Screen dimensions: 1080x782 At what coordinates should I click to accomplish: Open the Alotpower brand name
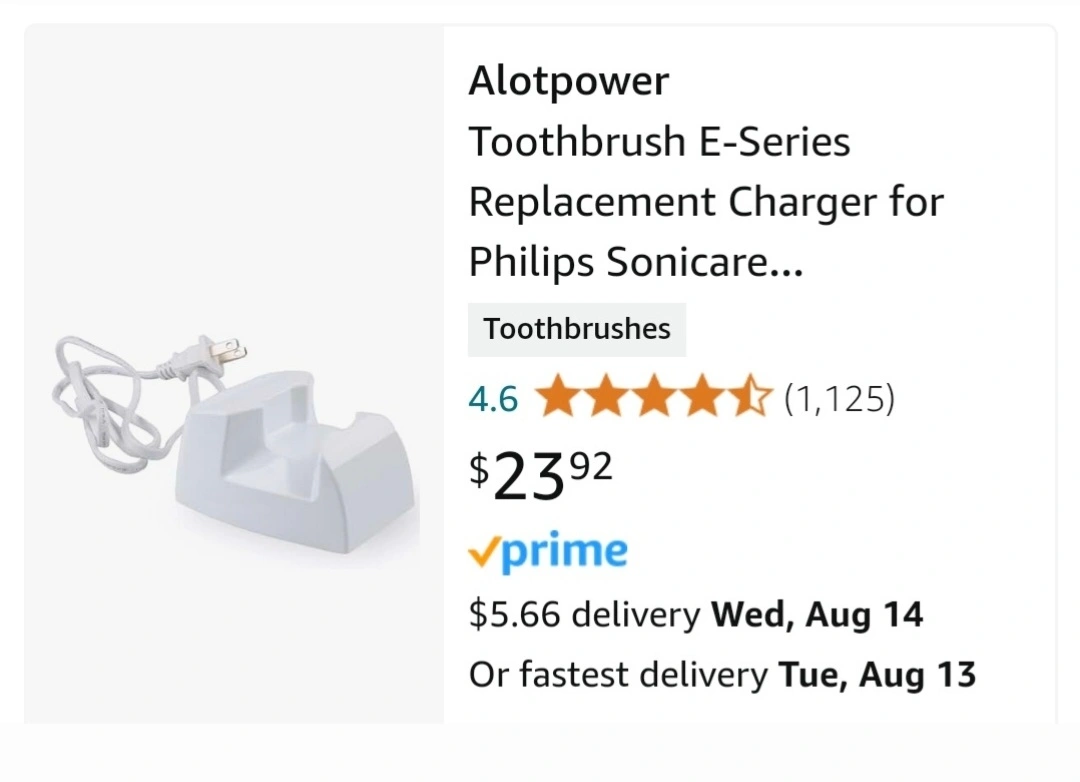(568, 81)
